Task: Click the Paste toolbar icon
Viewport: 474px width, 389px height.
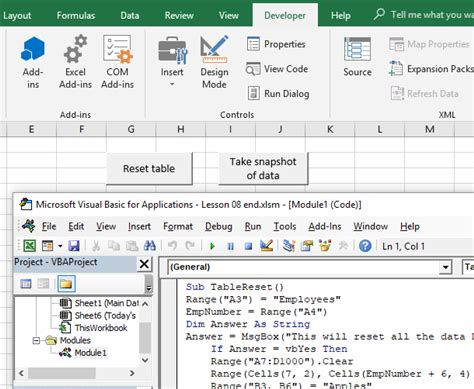Action: click(x=132, y=246)
